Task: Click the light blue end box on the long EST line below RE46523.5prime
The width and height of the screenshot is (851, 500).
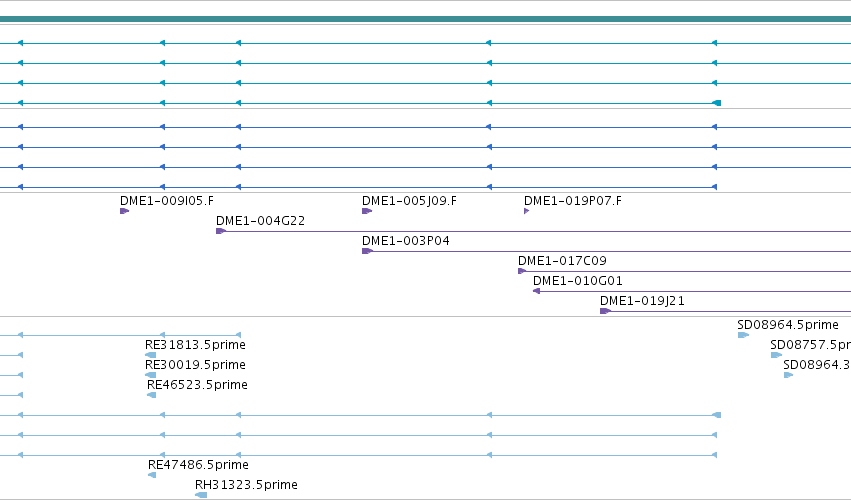Action: click(x=717, y=415)
